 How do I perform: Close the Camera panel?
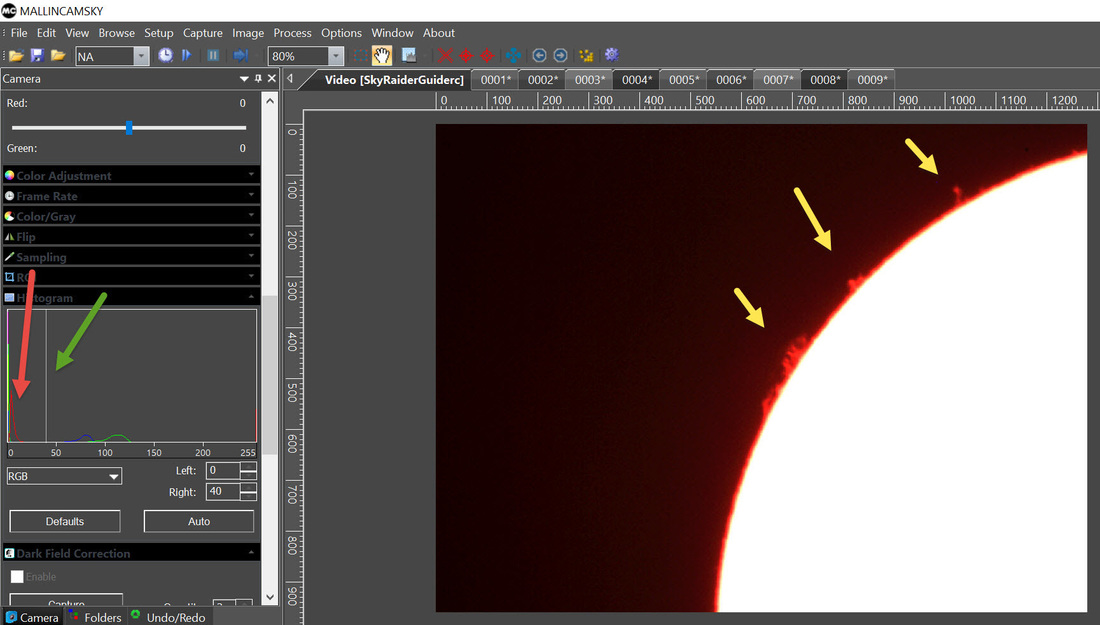pyautogui.click(x=272, y=79)
